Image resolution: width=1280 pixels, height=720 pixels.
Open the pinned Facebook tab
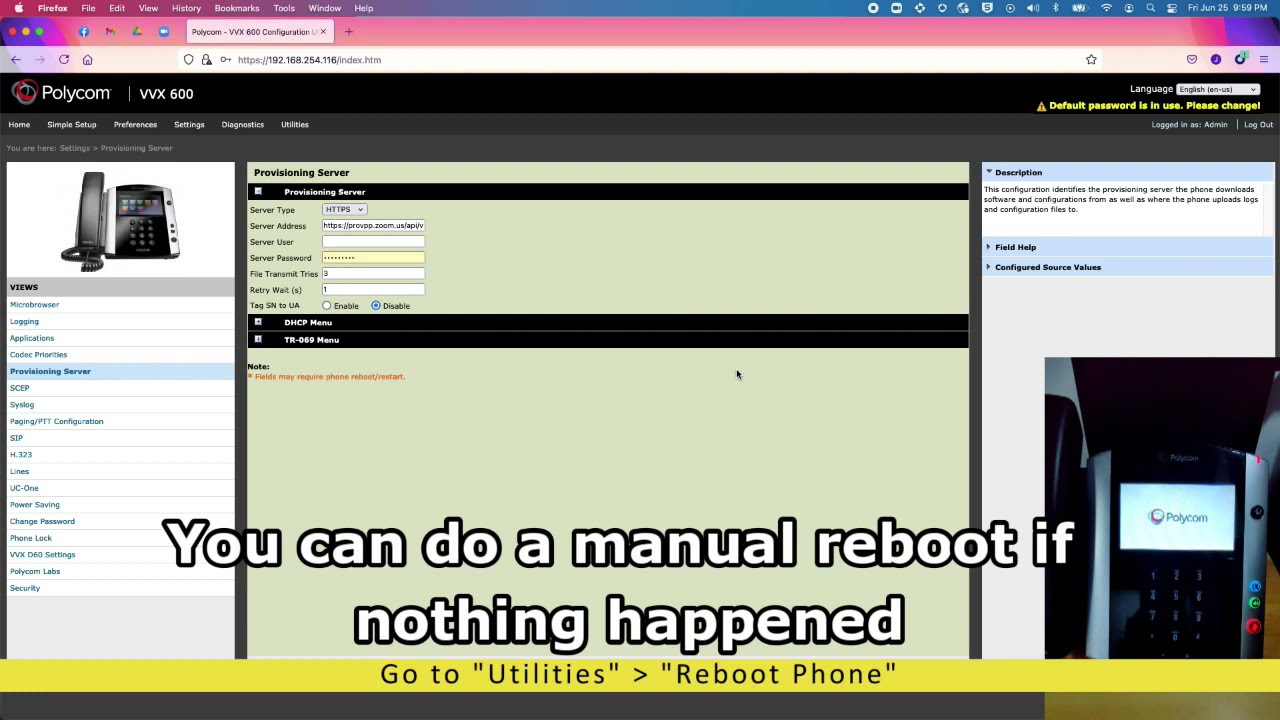click(x=84, y=32)
